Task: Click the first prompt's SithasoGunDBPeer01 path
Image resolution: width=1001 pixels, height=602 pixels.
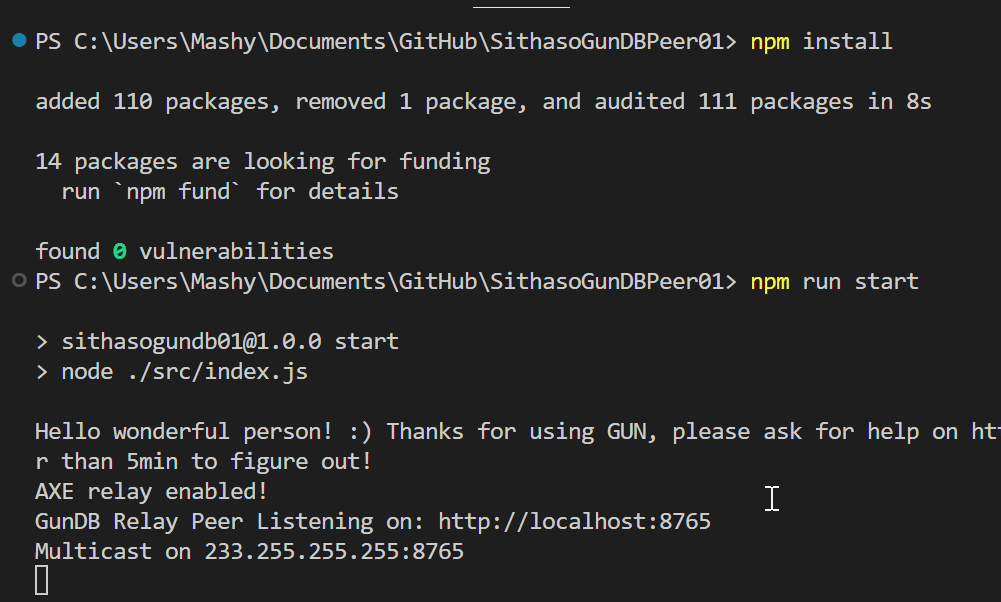Action: 607,42
